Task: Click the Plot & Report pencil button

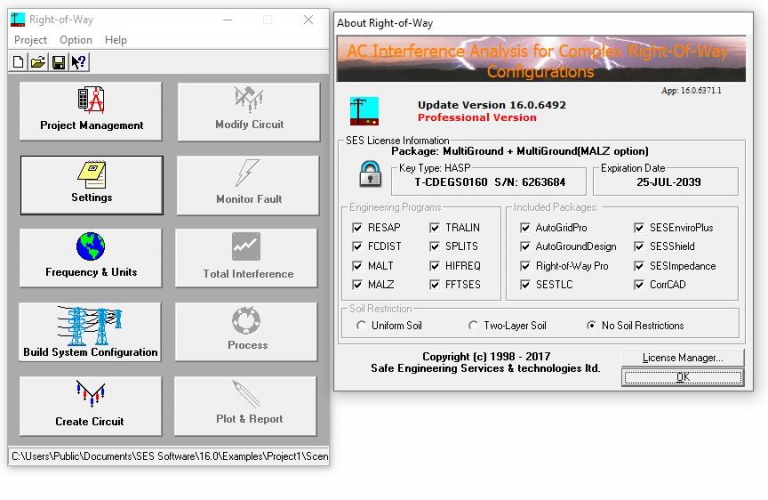Action: tap(246, 406)
